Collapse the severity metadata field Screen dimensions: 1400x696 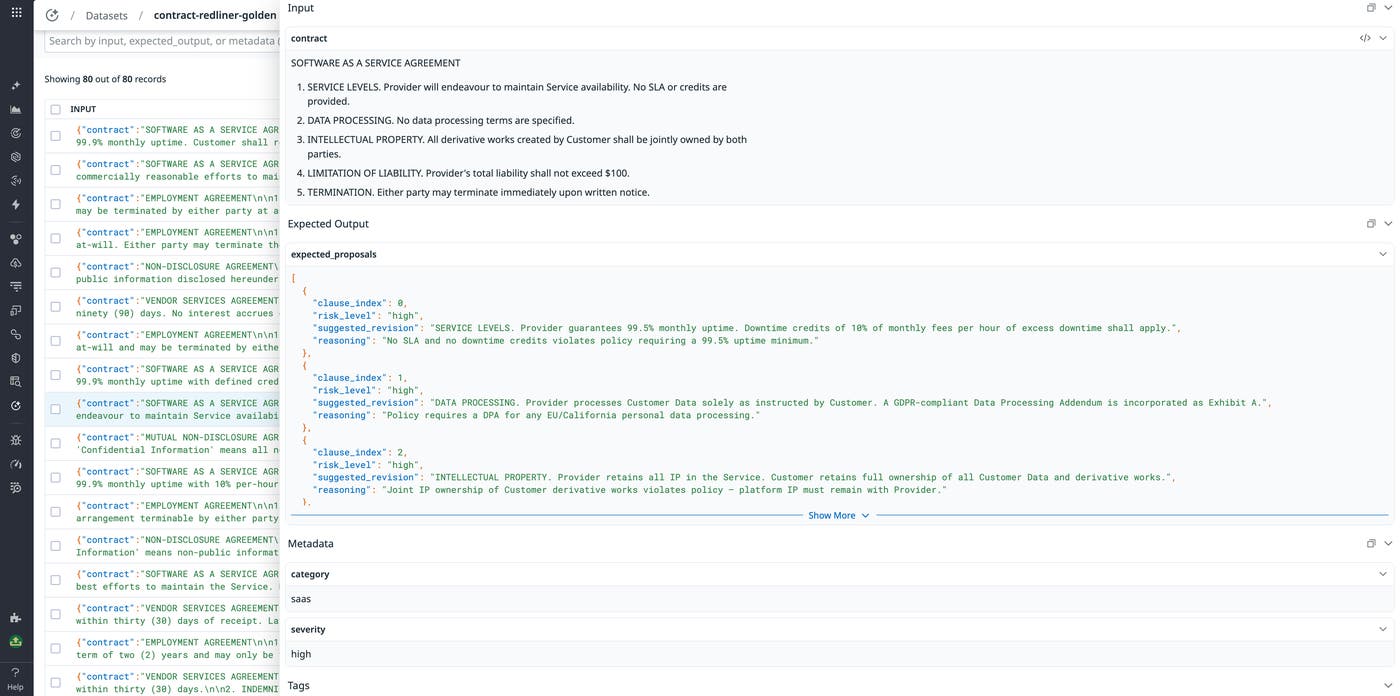click(x=1383, y=629)
